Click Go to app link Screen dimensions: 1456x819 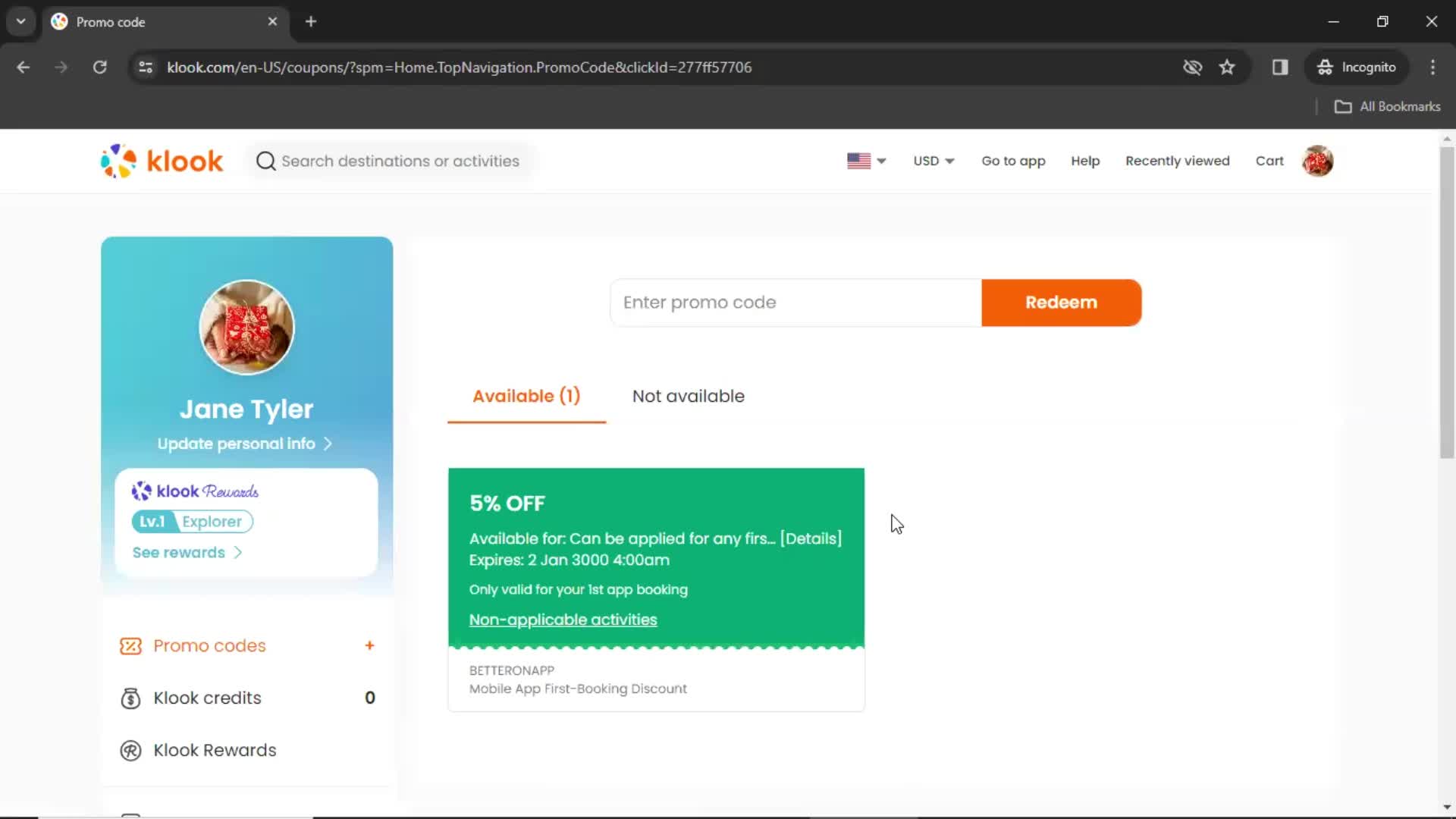[x=1013, y=161]
